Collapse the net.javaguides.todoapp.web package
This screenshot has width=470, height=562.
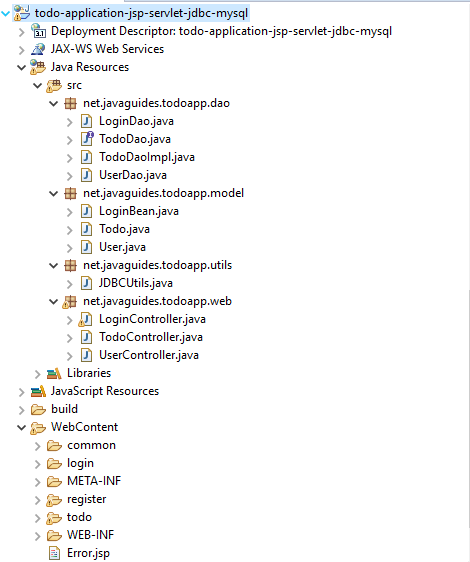click(x=54, y=301)
